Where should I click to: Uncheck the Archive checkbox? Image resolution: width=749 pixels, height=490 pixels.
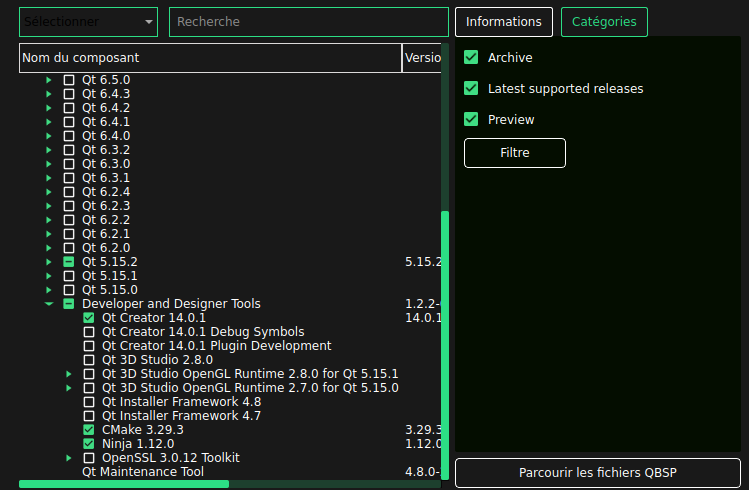click(x=471, y=57)
